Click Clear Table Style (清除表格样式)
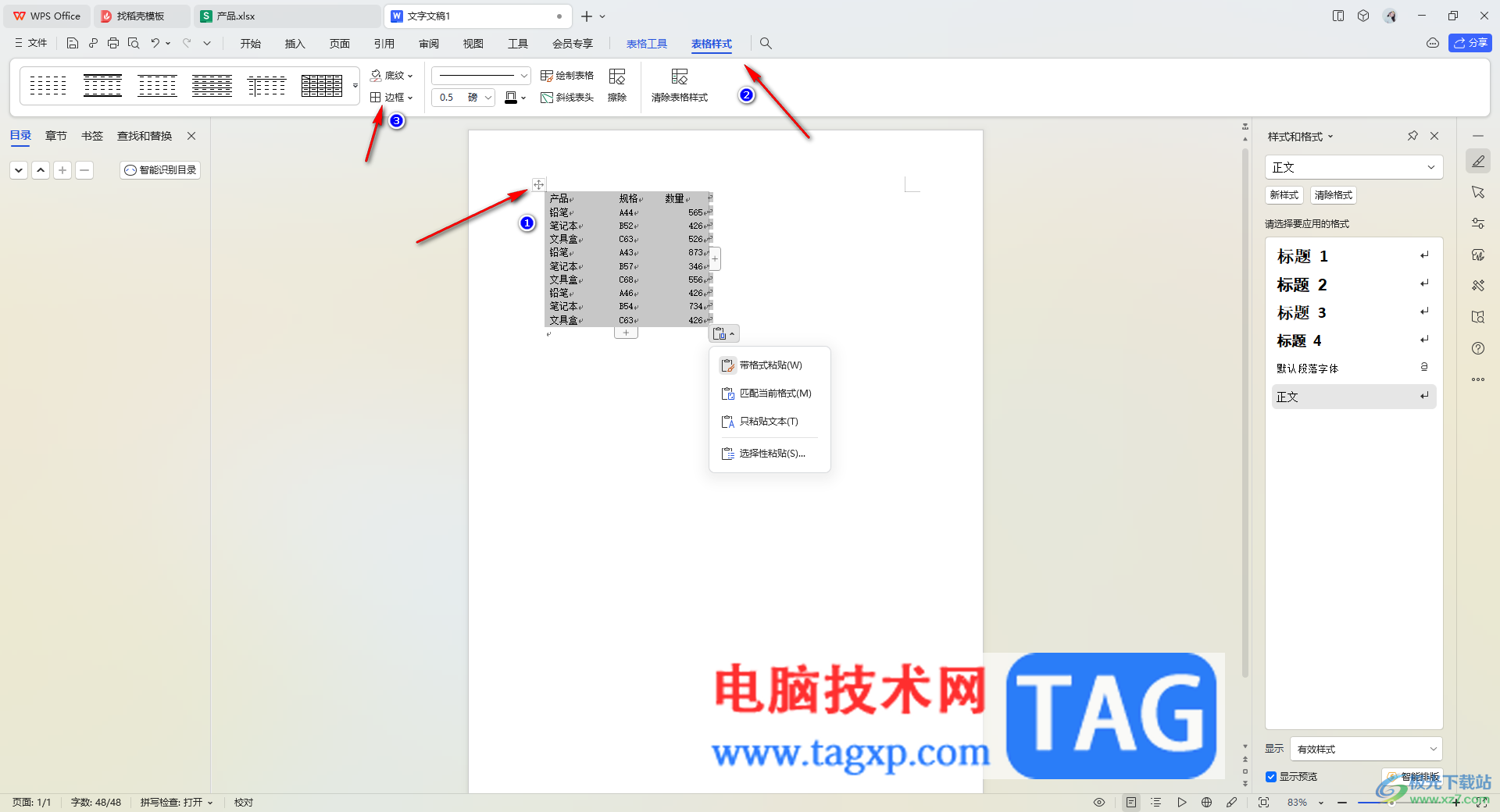 (680, 86)
